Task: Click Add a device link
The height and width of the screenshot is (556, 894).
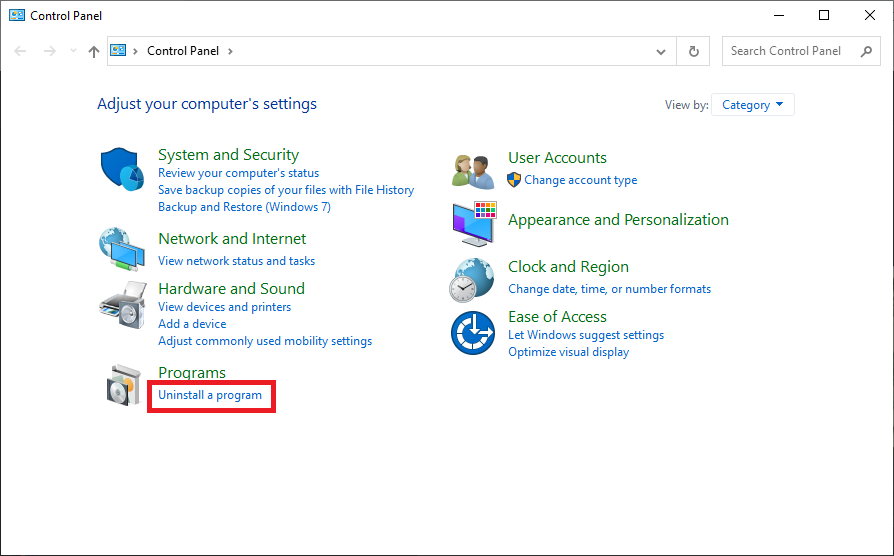Action: (192, 324)
